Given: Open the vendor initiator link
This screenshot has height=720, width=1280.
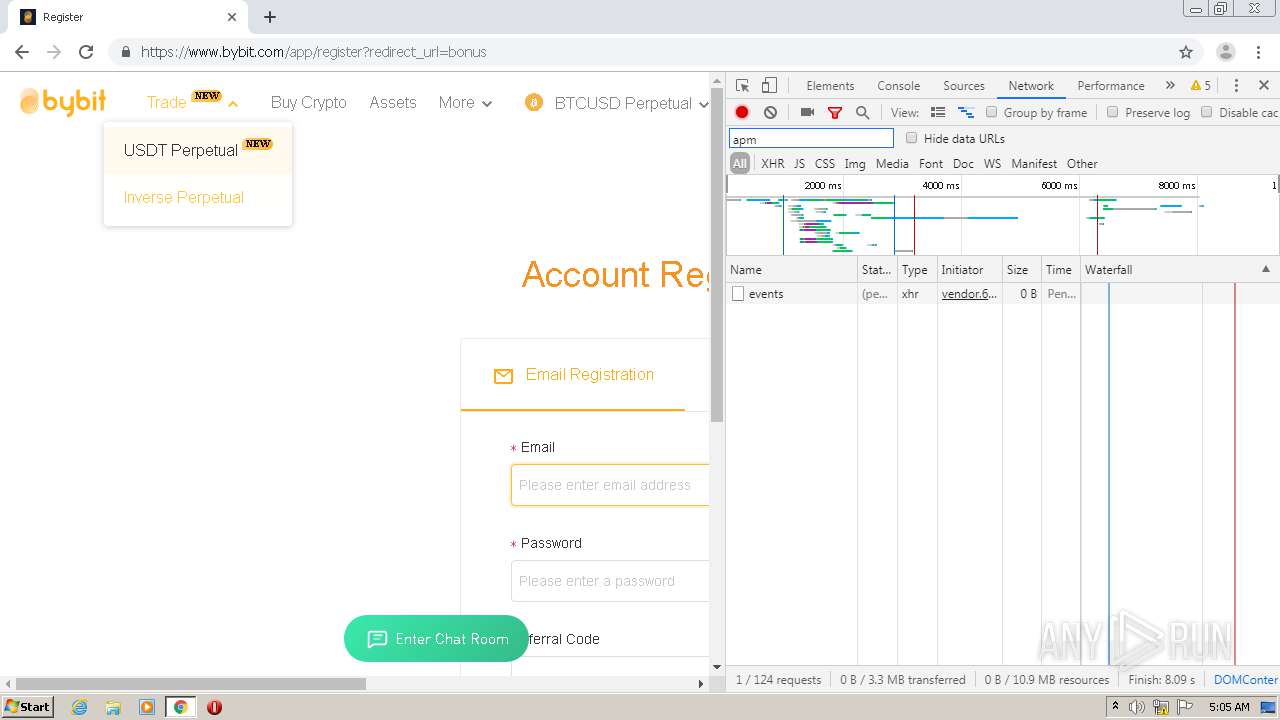Looking at the screenshot, I should (969, 294).
